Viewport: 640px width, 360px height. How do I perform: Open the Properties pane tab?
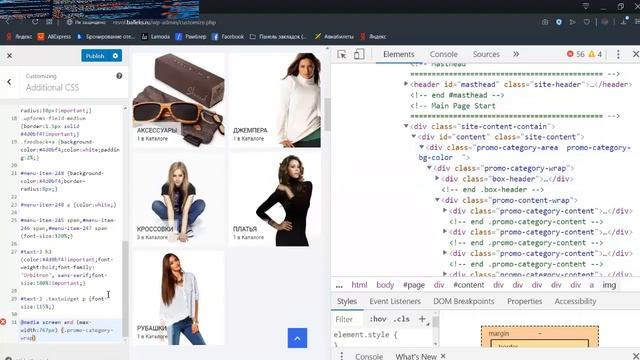click(524, 301)
